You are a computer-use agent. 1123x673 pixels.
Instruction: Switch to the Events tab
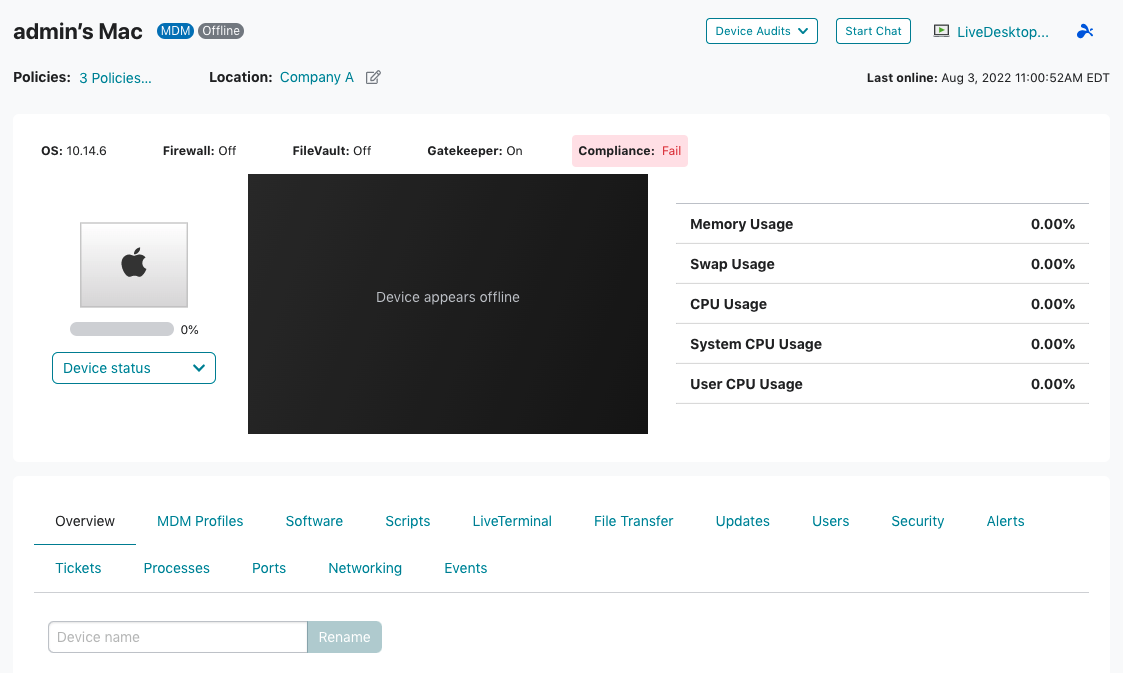466,568
